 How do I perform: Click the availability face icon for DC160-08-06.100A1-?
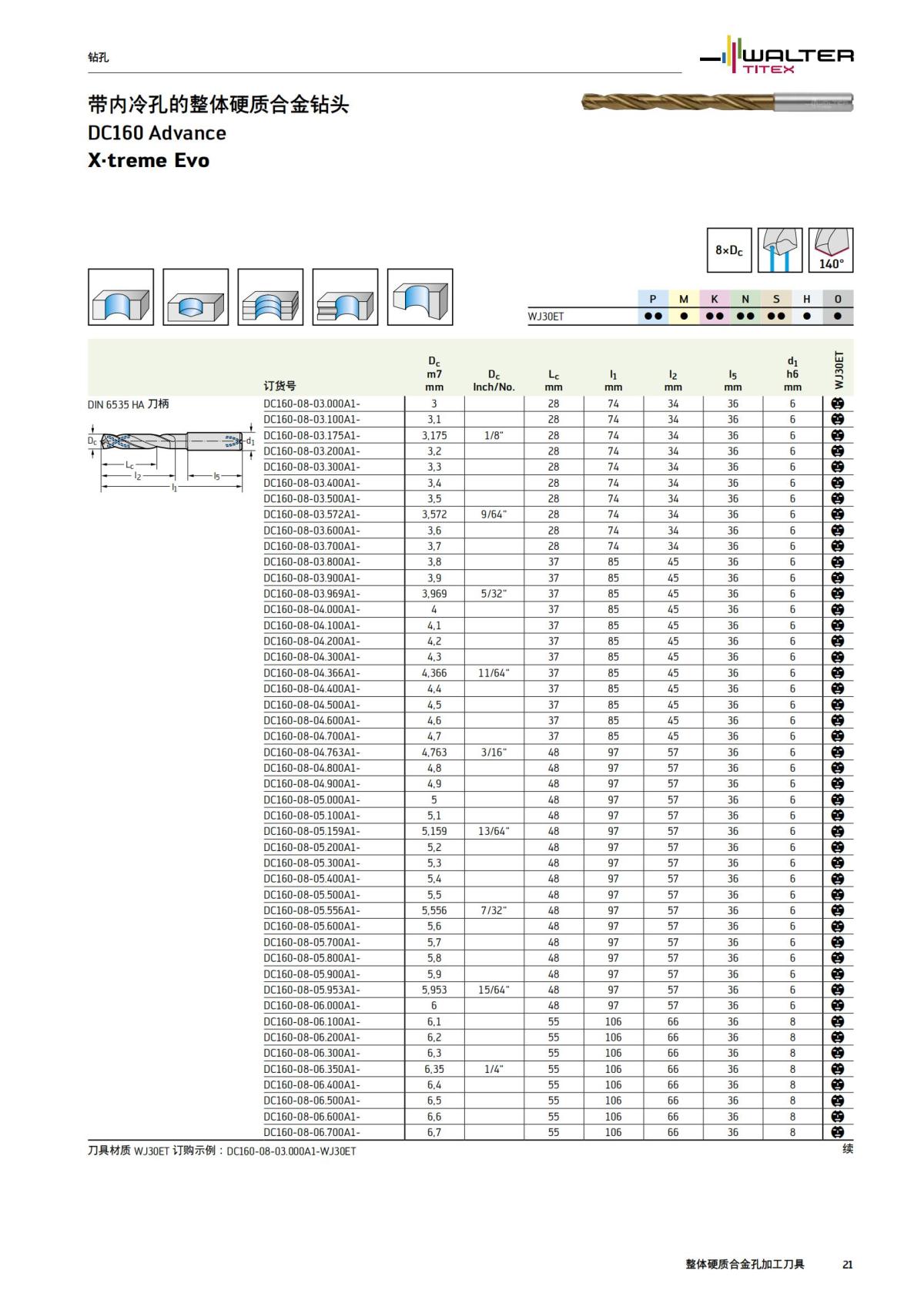(x=838, y=1021)
